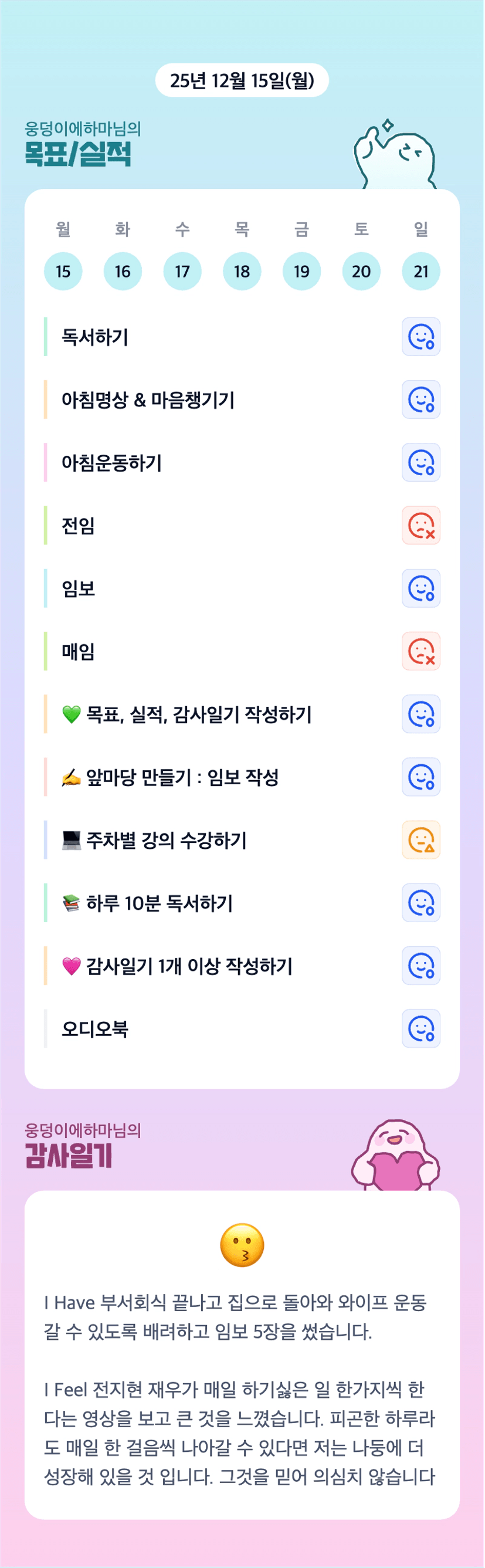Screen dimensions: 485x1568
Task: Toggle the 아침운동하기 result status icon
Action: (420, 463)
